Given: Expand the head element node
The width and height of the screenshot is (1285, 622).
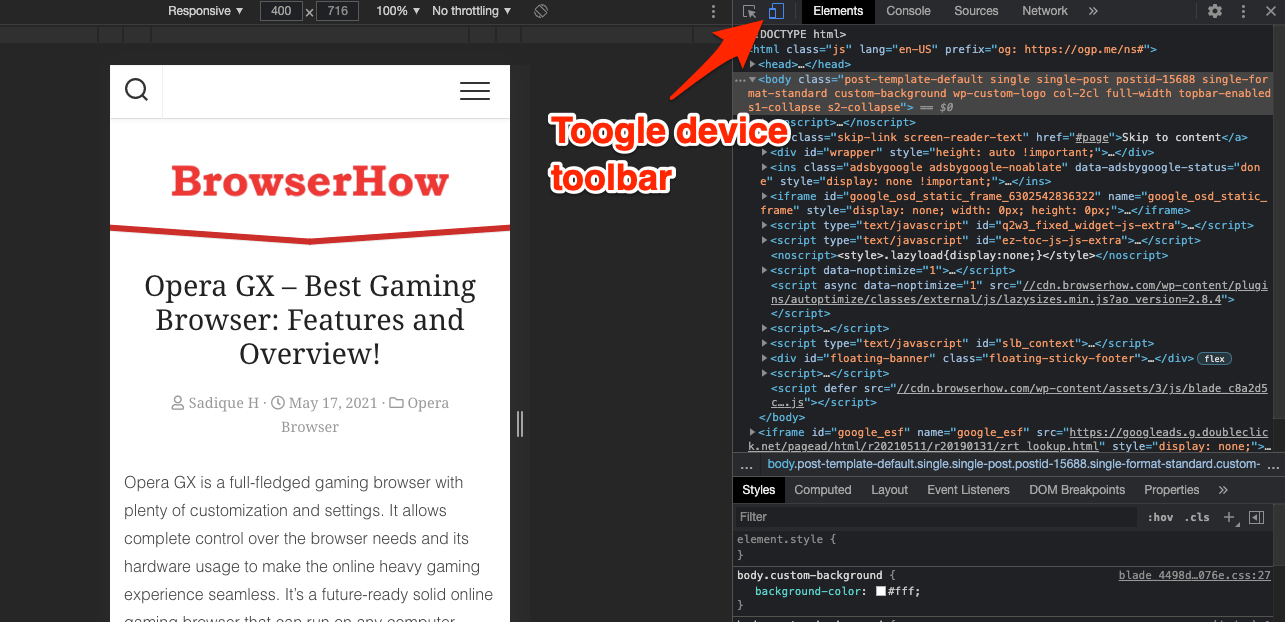Looking at the screenshot, I should [x=752, y=64].
